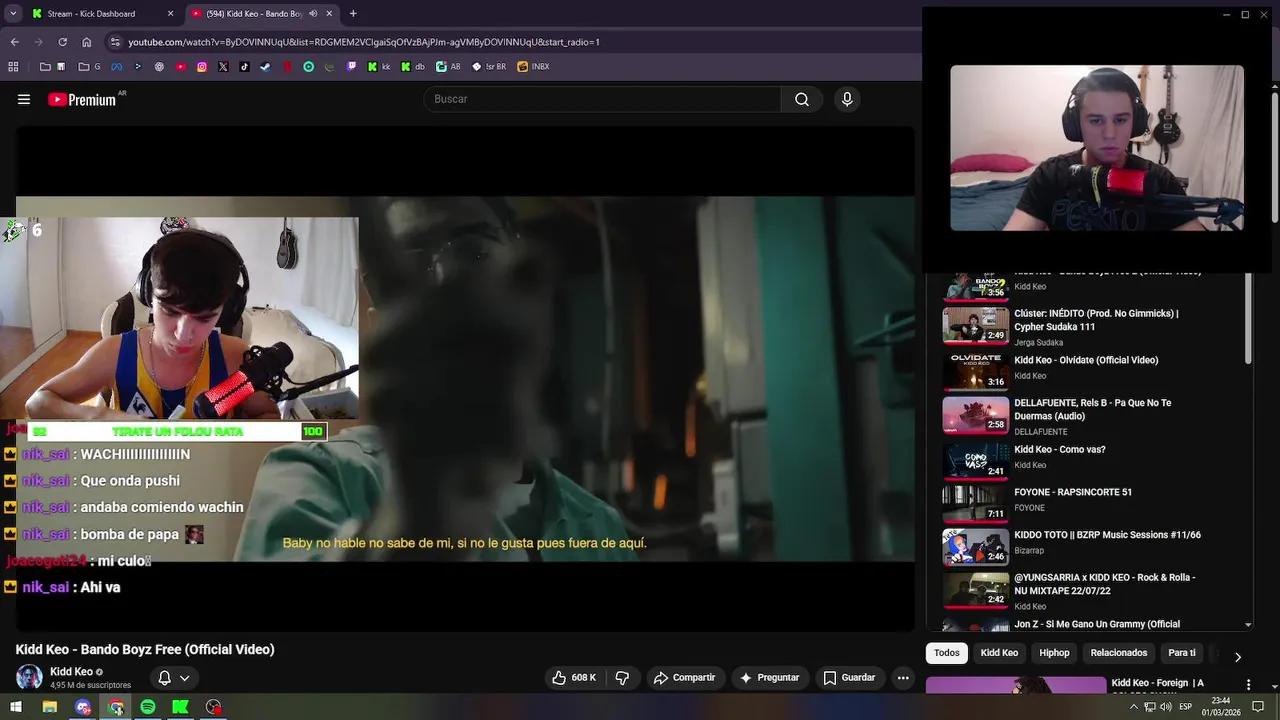Open YUNGSARRIA x KIDD KEO Rock & Rolla
The width and height of the screenshot is (1280, 720).
pos(1104,584)
